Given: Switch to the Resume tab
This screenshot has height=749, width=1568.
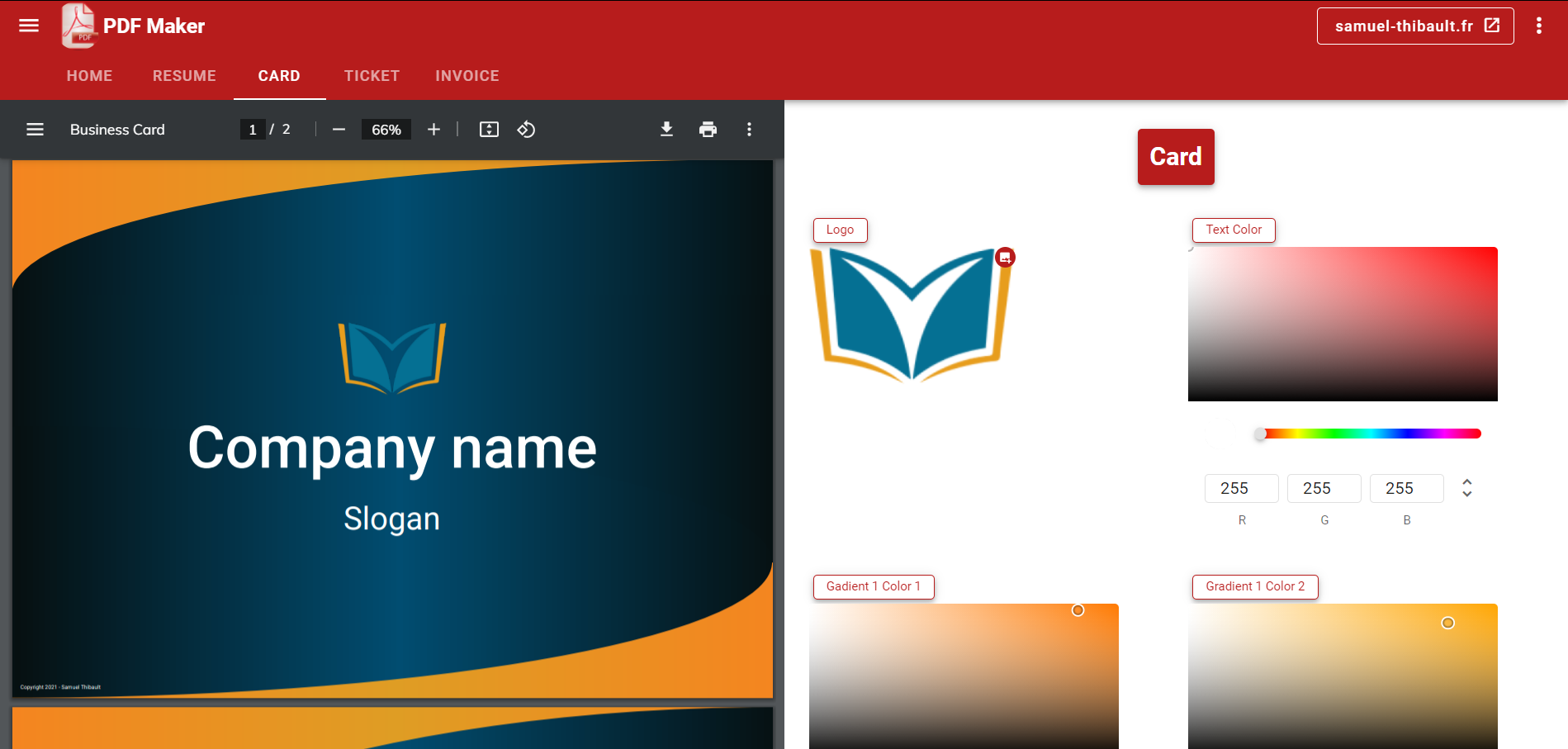Looking at the screenshot, I should coord(184,76).
